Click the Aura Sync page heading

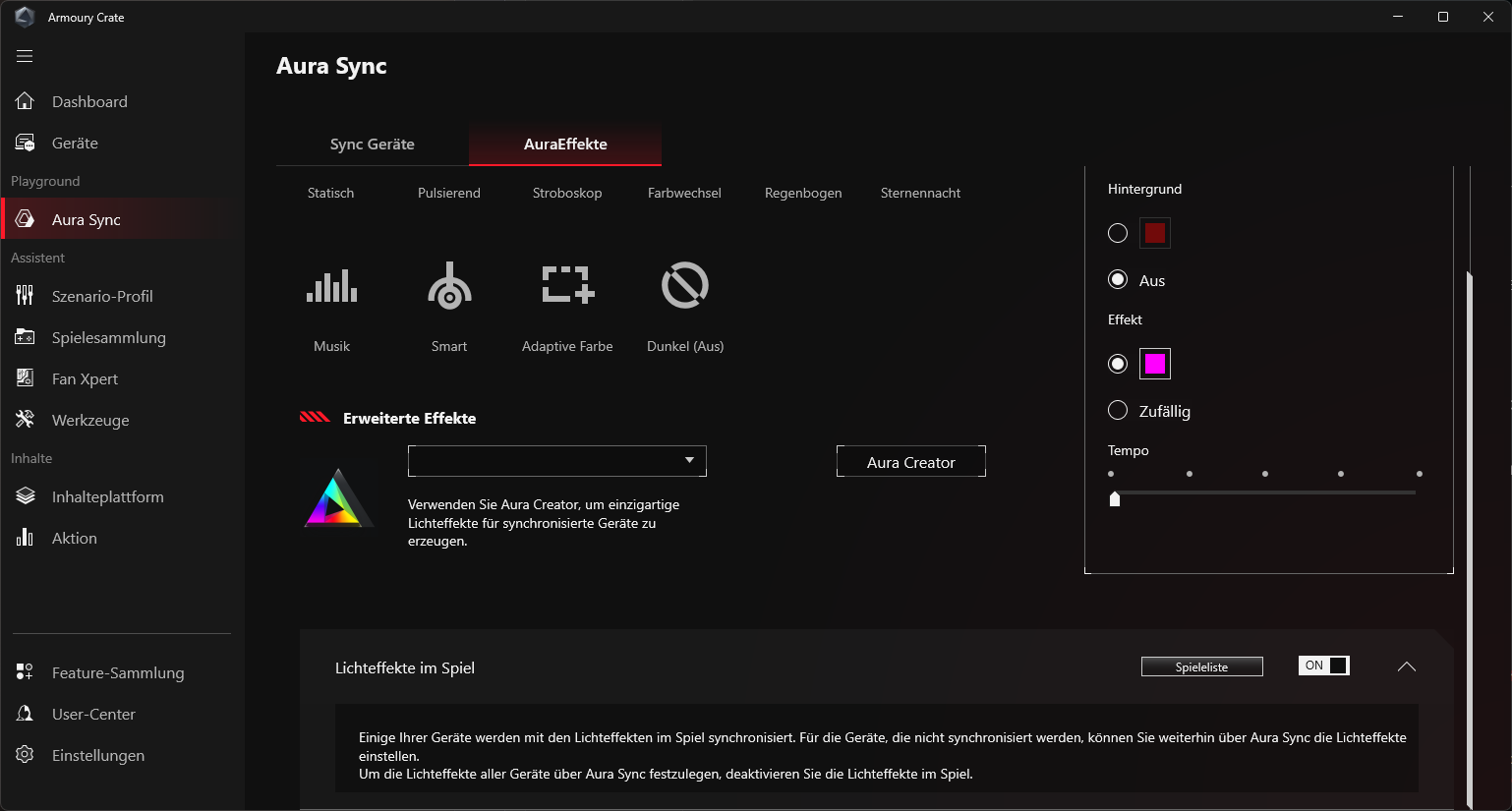tap(331, 66)
